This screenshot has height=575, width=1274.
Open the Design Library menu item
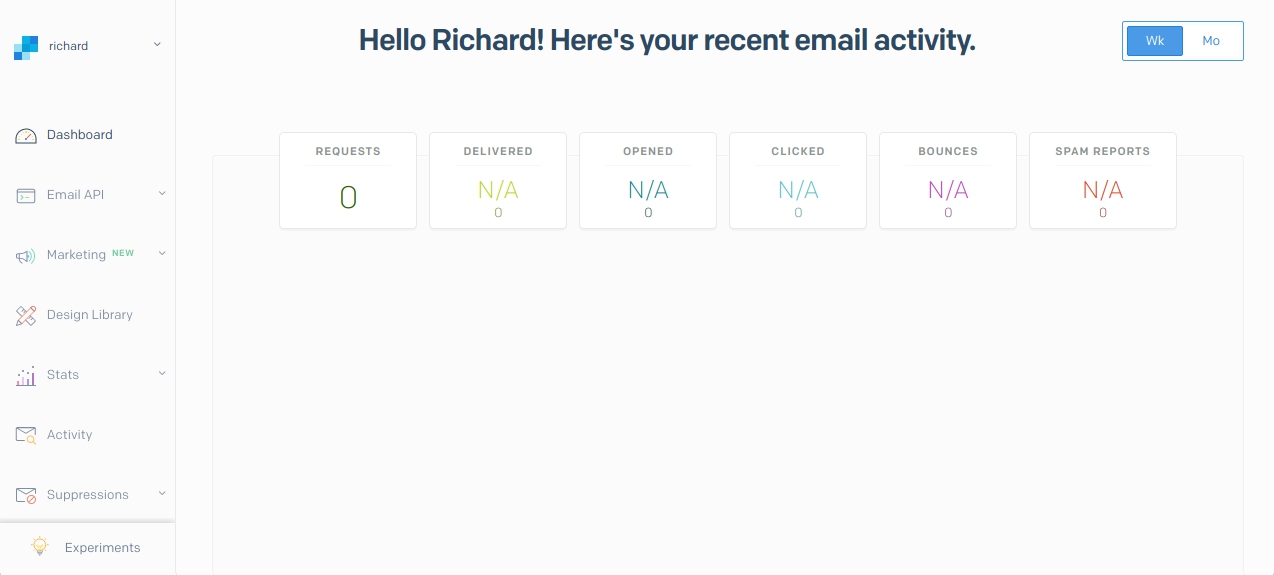[90, 315]
